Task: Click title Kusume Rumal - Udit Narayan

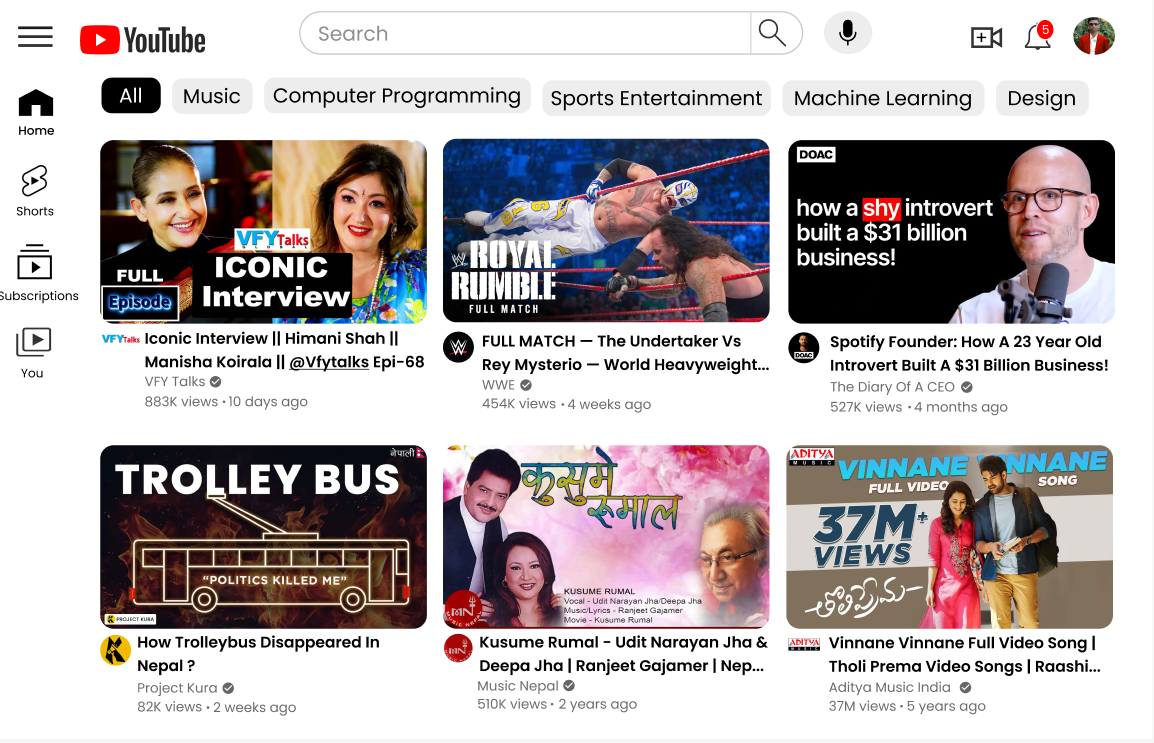Action: pyautogui.click(x=623, y=654)
